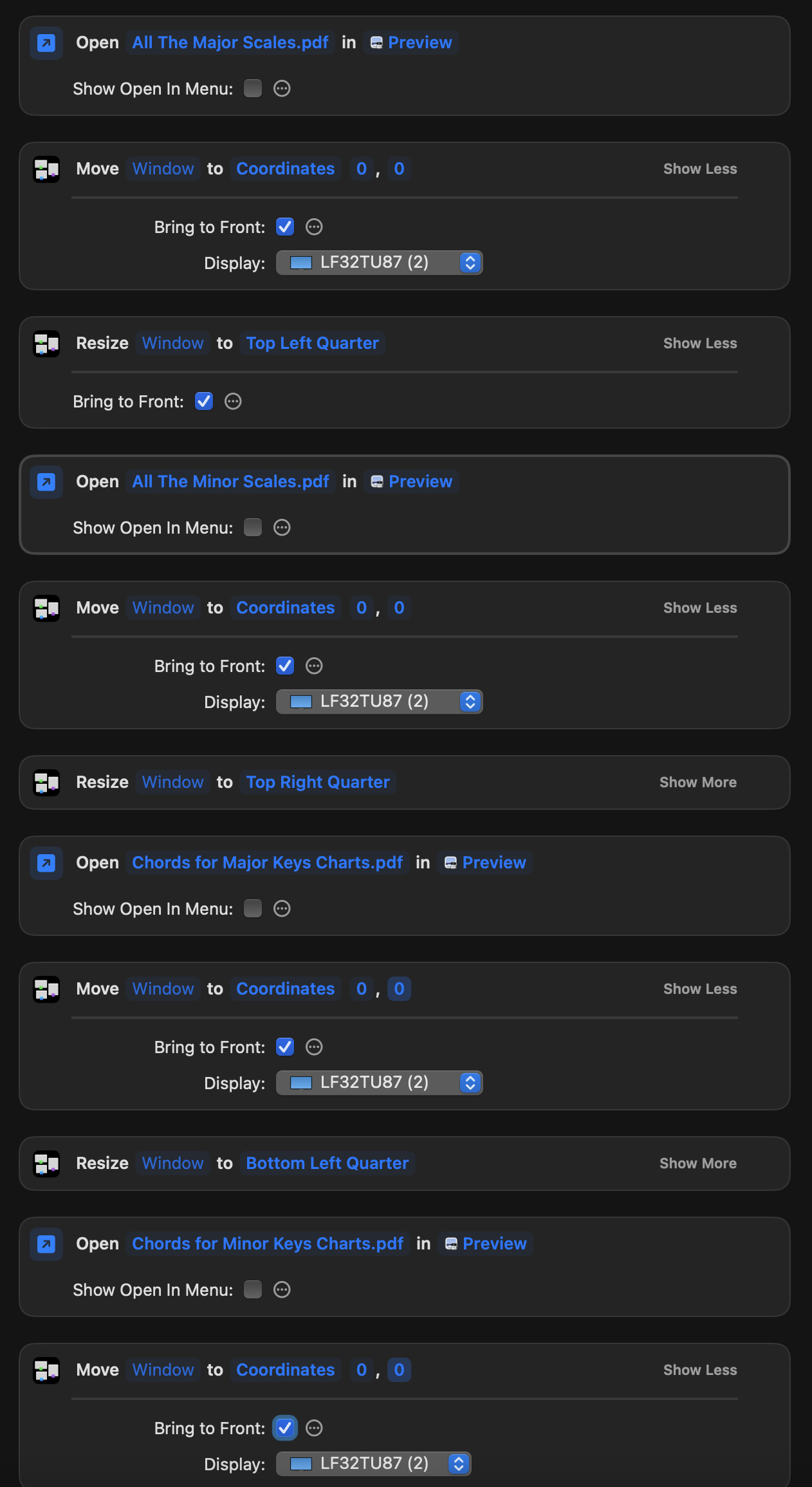
Task: Uncheck Bring to Front in the Resize Top Left Quarter action
Action: (204, 402)
